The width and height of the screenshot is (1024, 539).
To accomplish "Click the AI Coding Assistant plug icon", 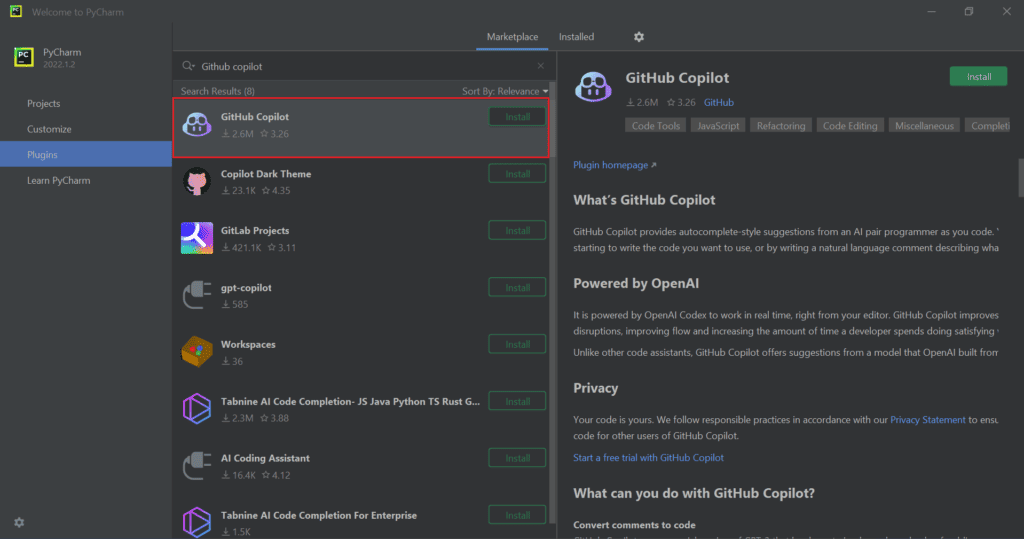I will [x=197, y=466].
